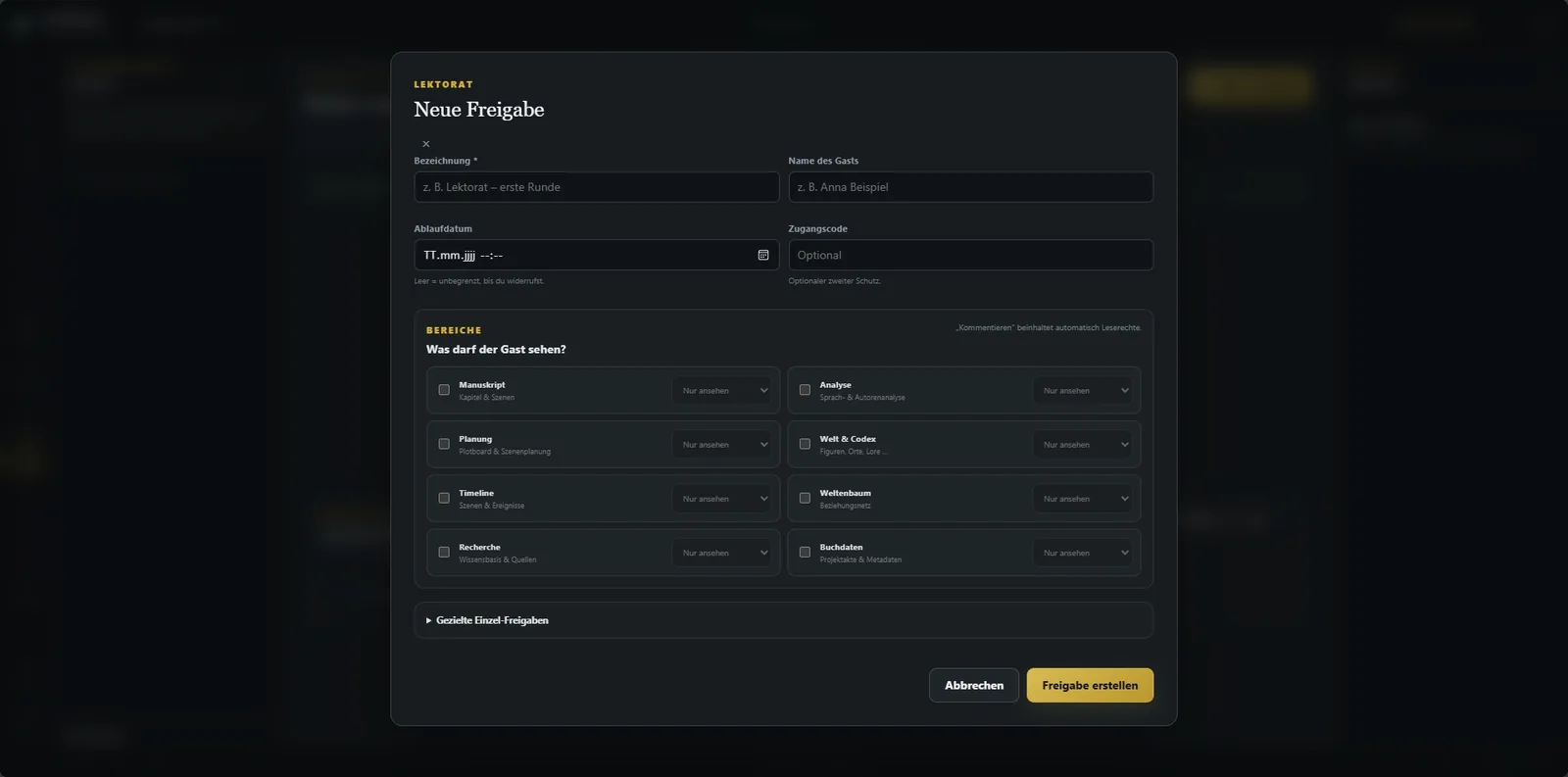The image size is (1568, 777).
Task: Click the 'Leer = unbegrenzt' hint text
Action: [x=479, y=281]
